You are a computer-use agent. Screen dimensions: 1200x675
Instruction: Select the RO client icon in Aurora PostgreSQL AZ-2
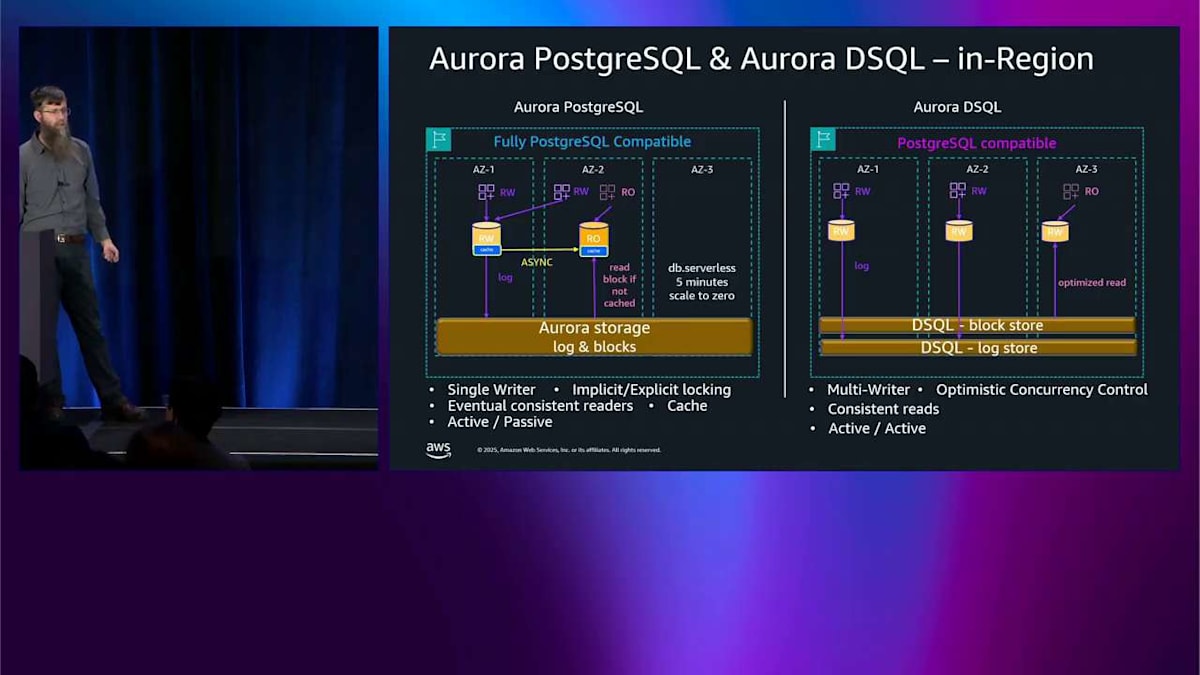pyautogui.click(x=609, y=192)
